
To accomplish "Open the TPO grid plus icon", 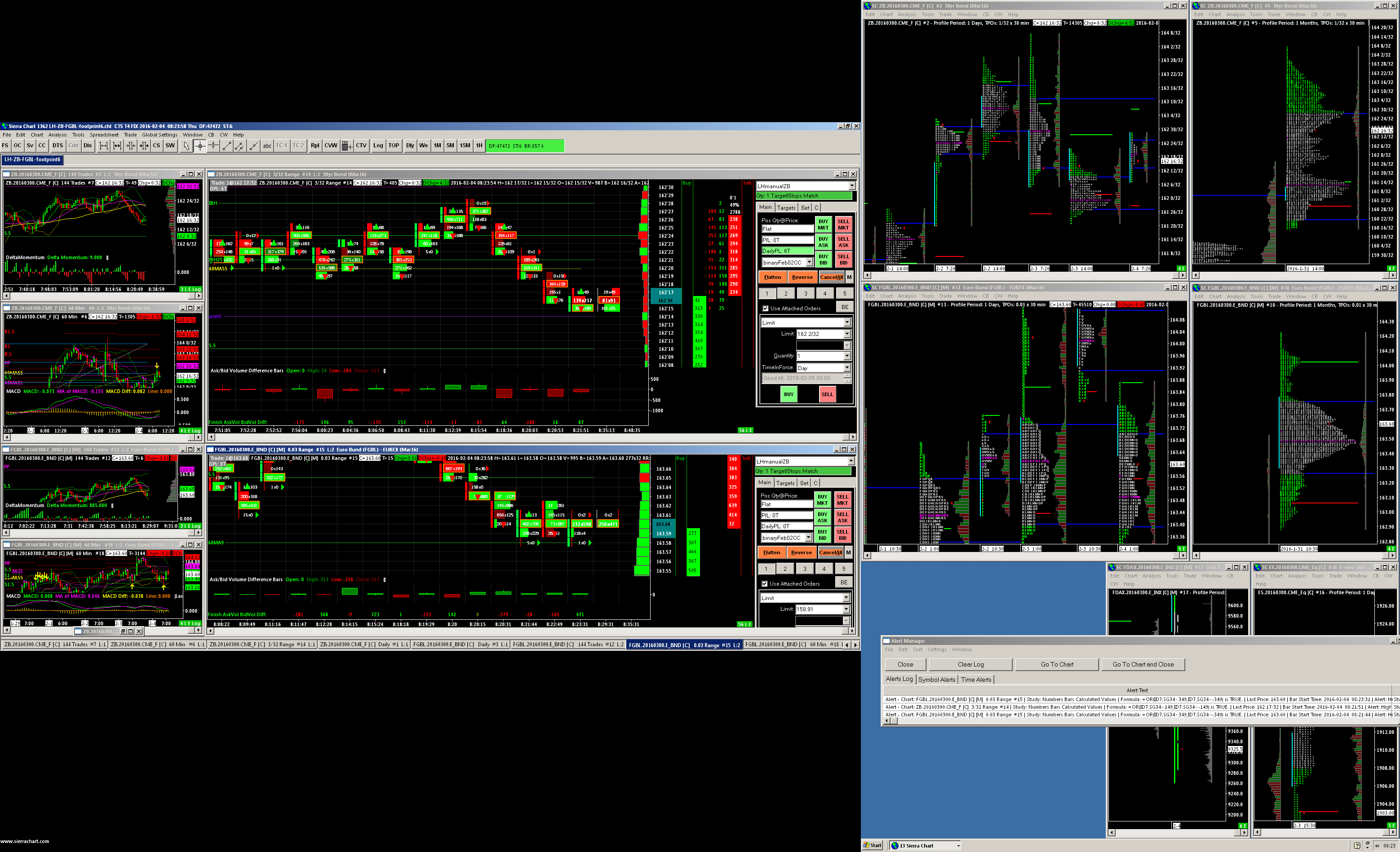I will click(346, 146).
